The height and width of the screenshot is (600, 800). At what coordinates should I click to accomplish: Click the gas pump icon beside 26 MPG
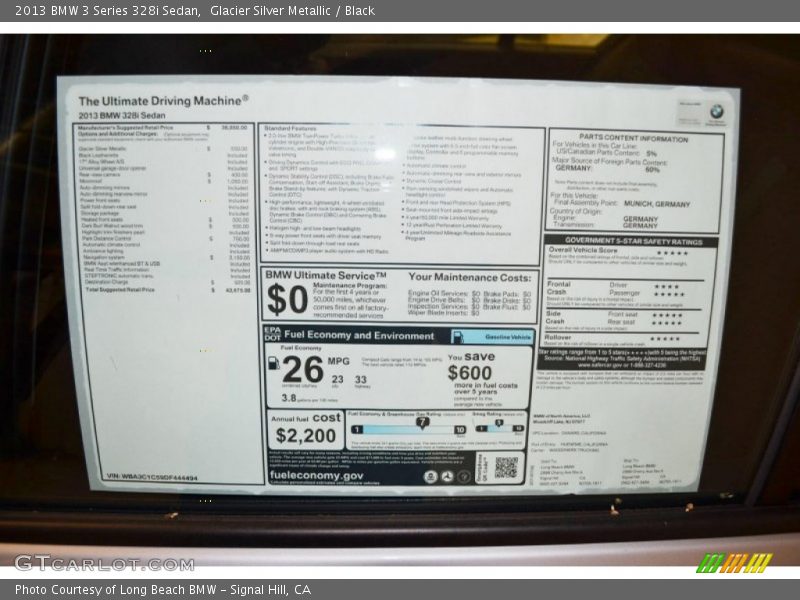click(x=274, y=362)
